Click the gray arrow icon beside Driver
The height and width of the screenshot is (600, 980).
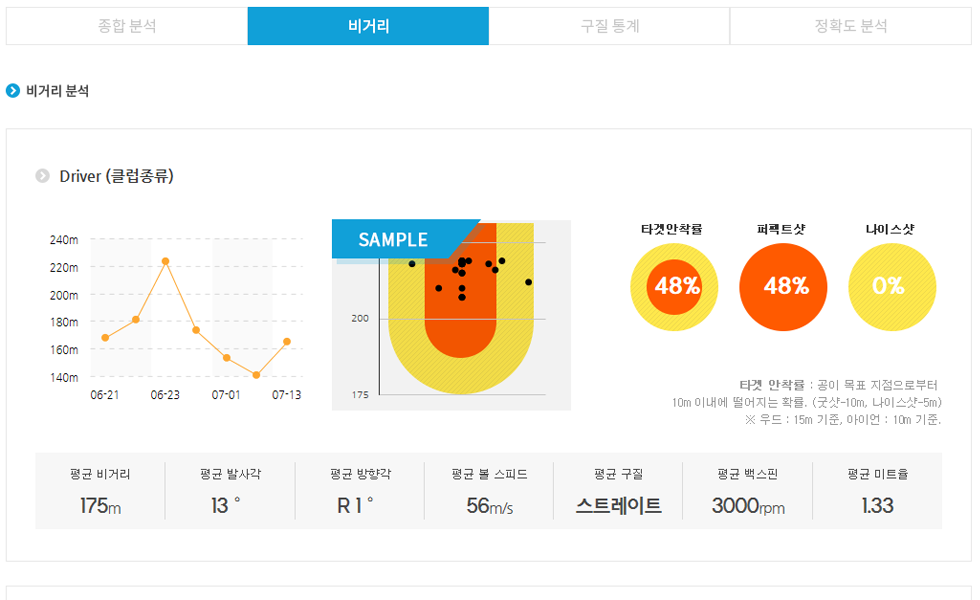pos(42,176)
